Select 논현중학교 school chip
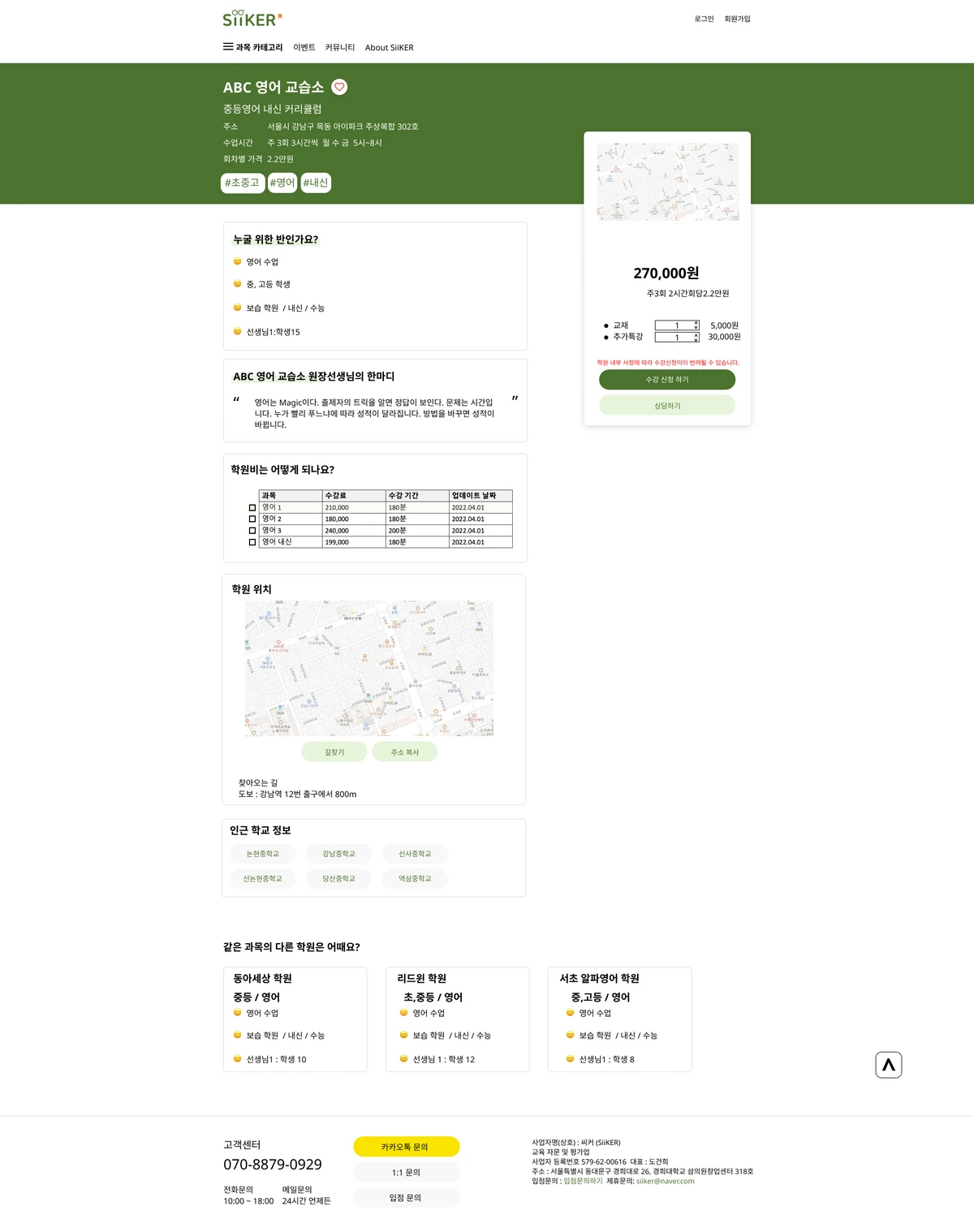Image resolution: width=974 pixels, height=1232 pixels. click(x=263, y=854)
